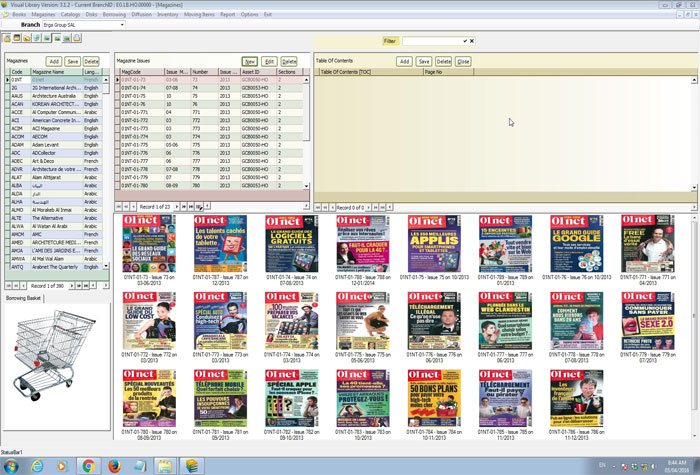The height and width of the screenshot is (475, 700).
Task: Open Internet Explorer from the taskbar
Action: 37,466
